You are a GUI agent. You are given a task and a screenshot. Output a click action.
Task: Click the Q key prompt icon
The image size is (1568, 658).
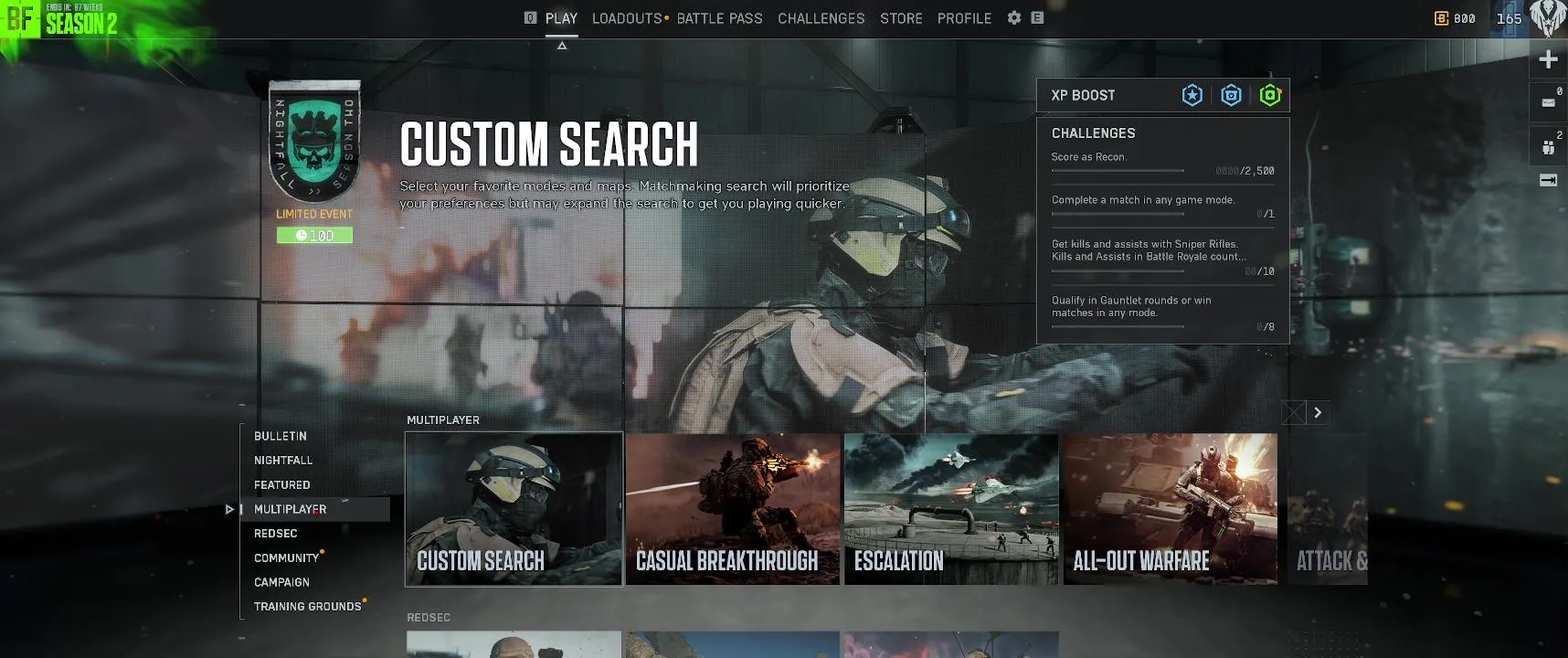(530, 17)
